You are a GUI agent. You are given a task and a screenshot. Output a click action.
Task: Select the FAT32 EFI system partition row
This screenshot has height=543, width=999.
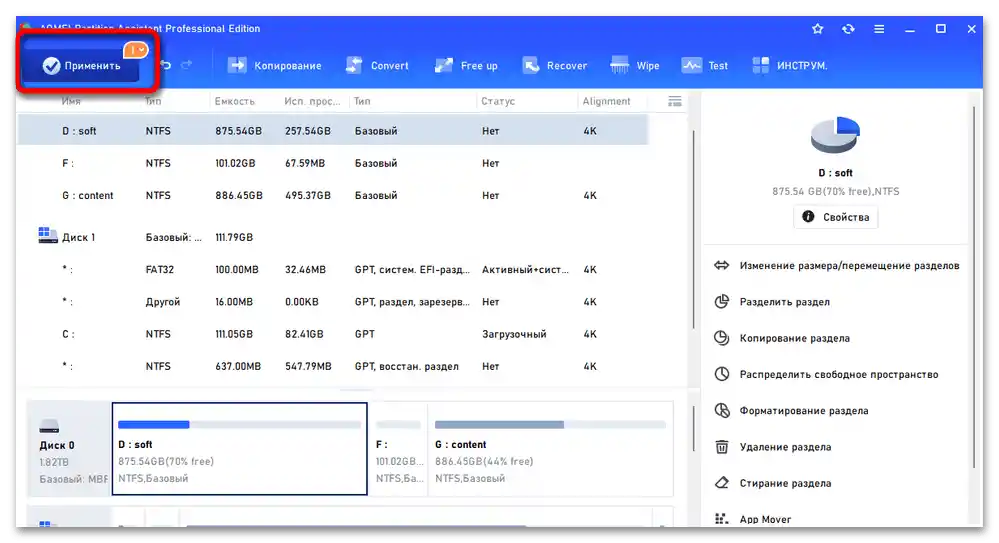click(333, 270)
